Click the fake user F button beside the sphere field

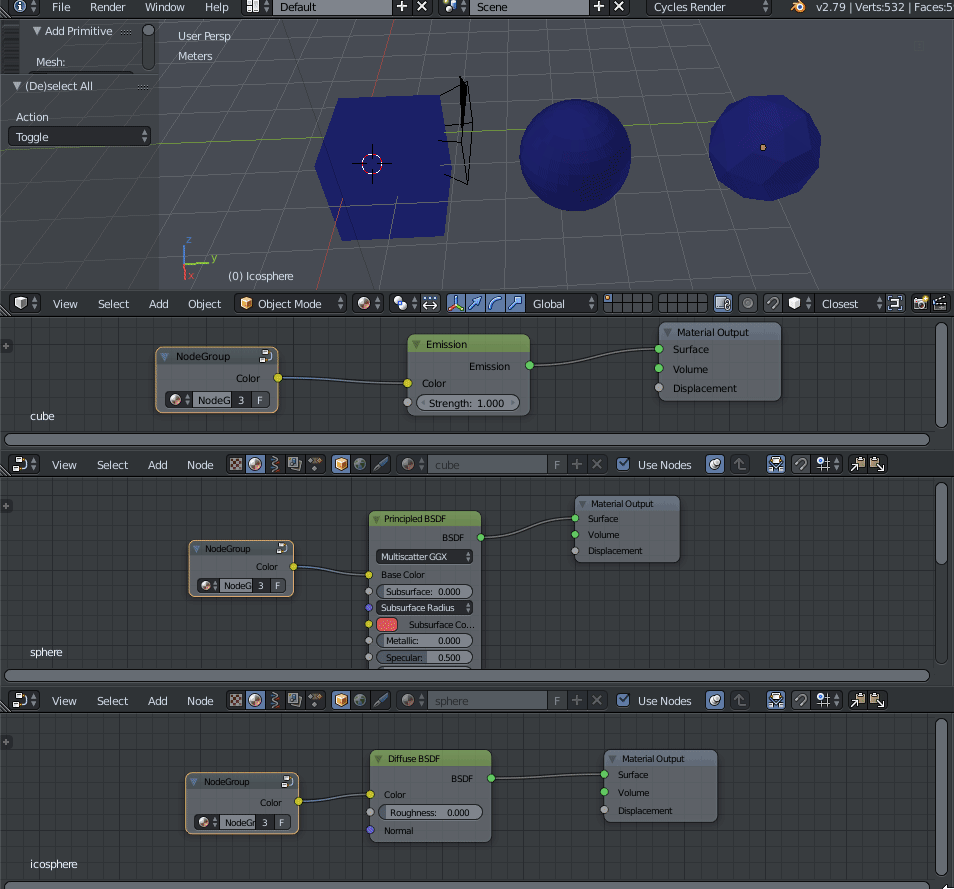(x=557, y=701)
